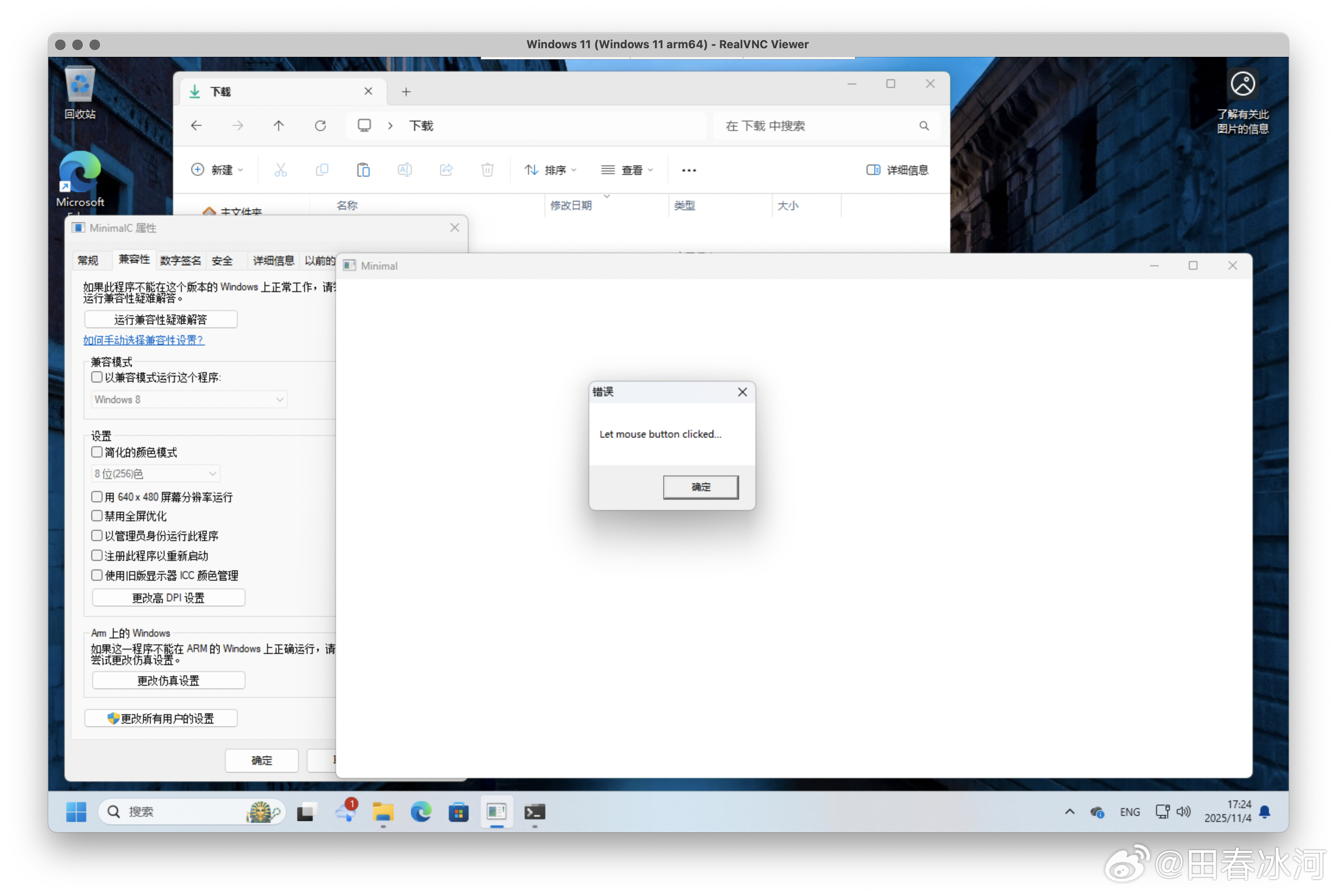Expand the 新建 new item dropdown
This screenshot has height=896, width=1337.
click(217, 170)
